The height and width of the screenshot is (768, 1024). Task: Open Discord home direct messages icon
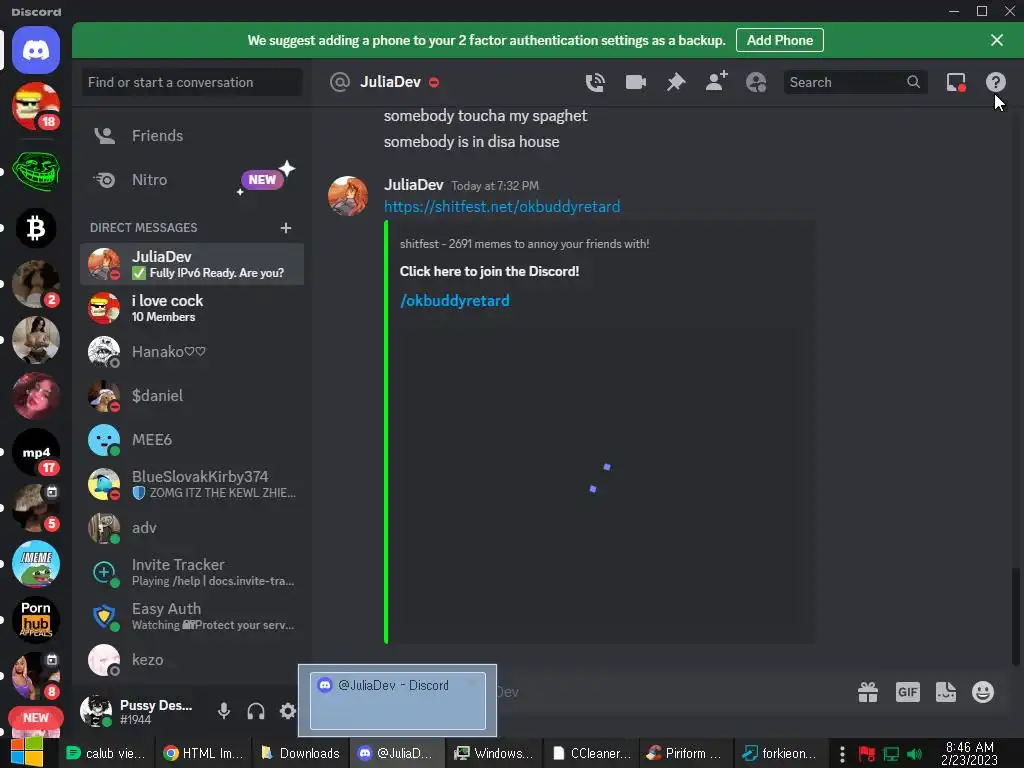[x=36, y=50]
